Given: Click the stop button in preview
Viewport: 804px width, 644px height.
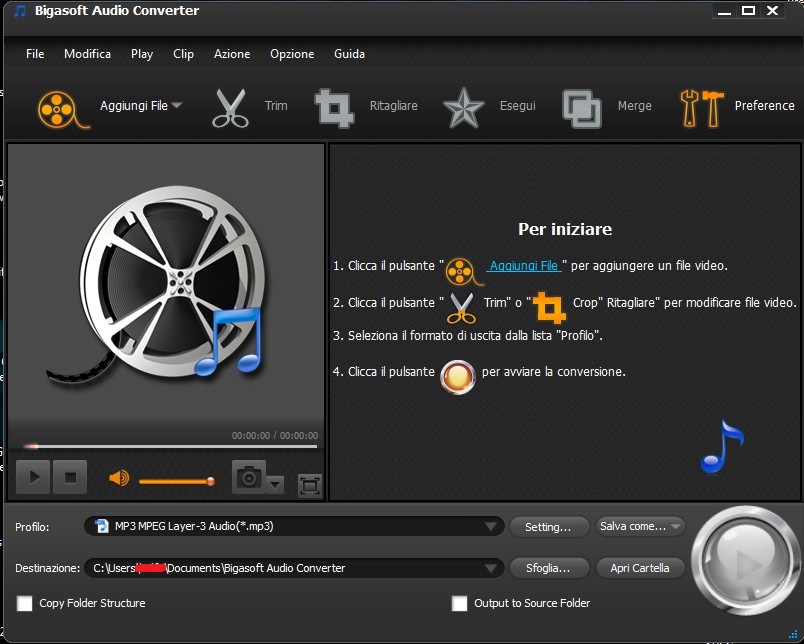Looking at the screenshot, I should (70, 477).
